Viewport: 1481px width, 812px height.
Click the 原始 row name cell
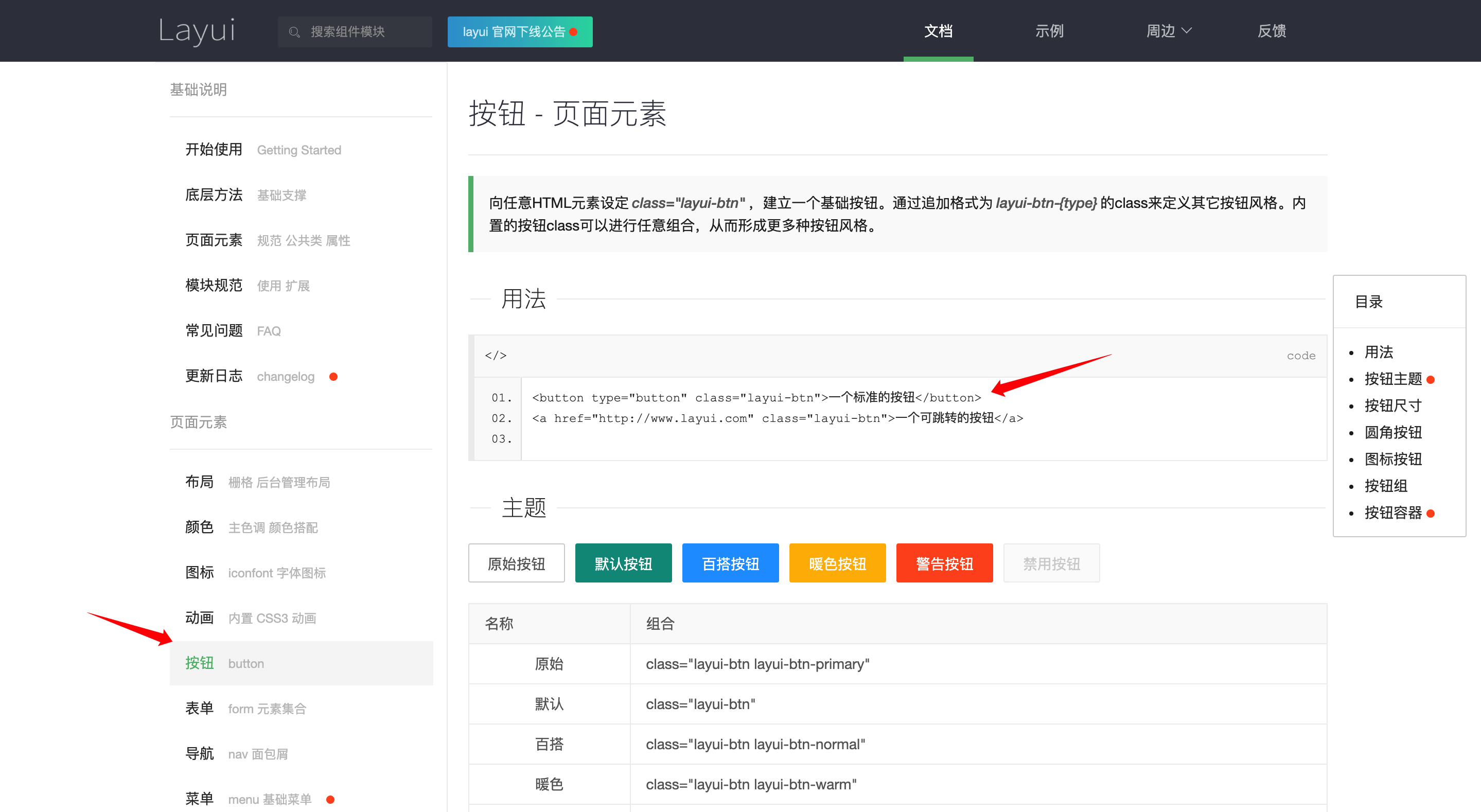(550, 664)
